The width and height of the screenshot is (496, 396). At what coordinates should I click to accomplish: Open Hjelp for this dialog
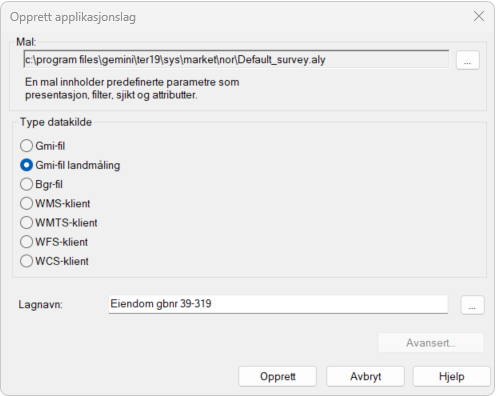click(452, 376)
